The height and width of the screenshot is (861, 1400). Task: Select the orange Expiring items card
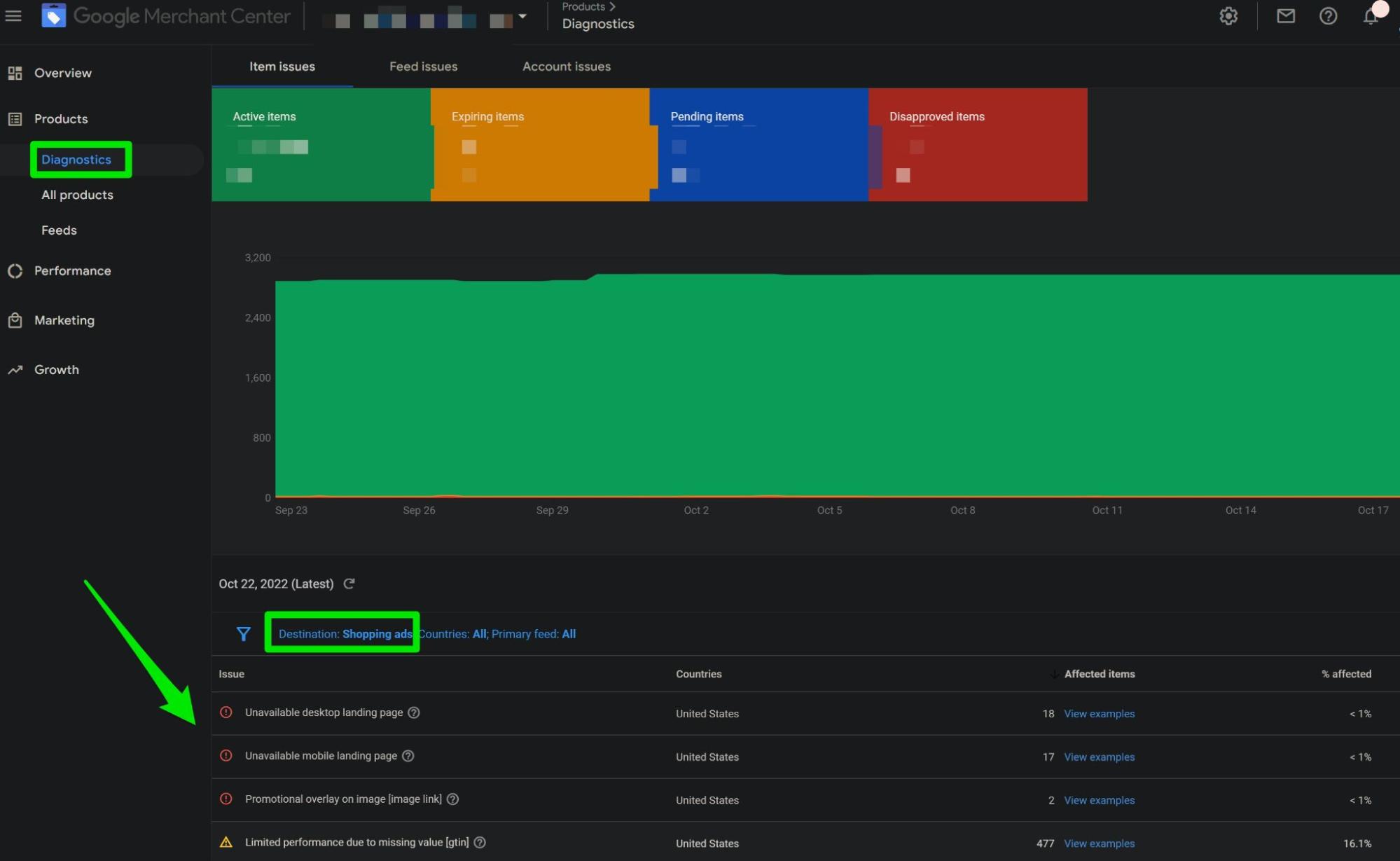tap(540, 145)
